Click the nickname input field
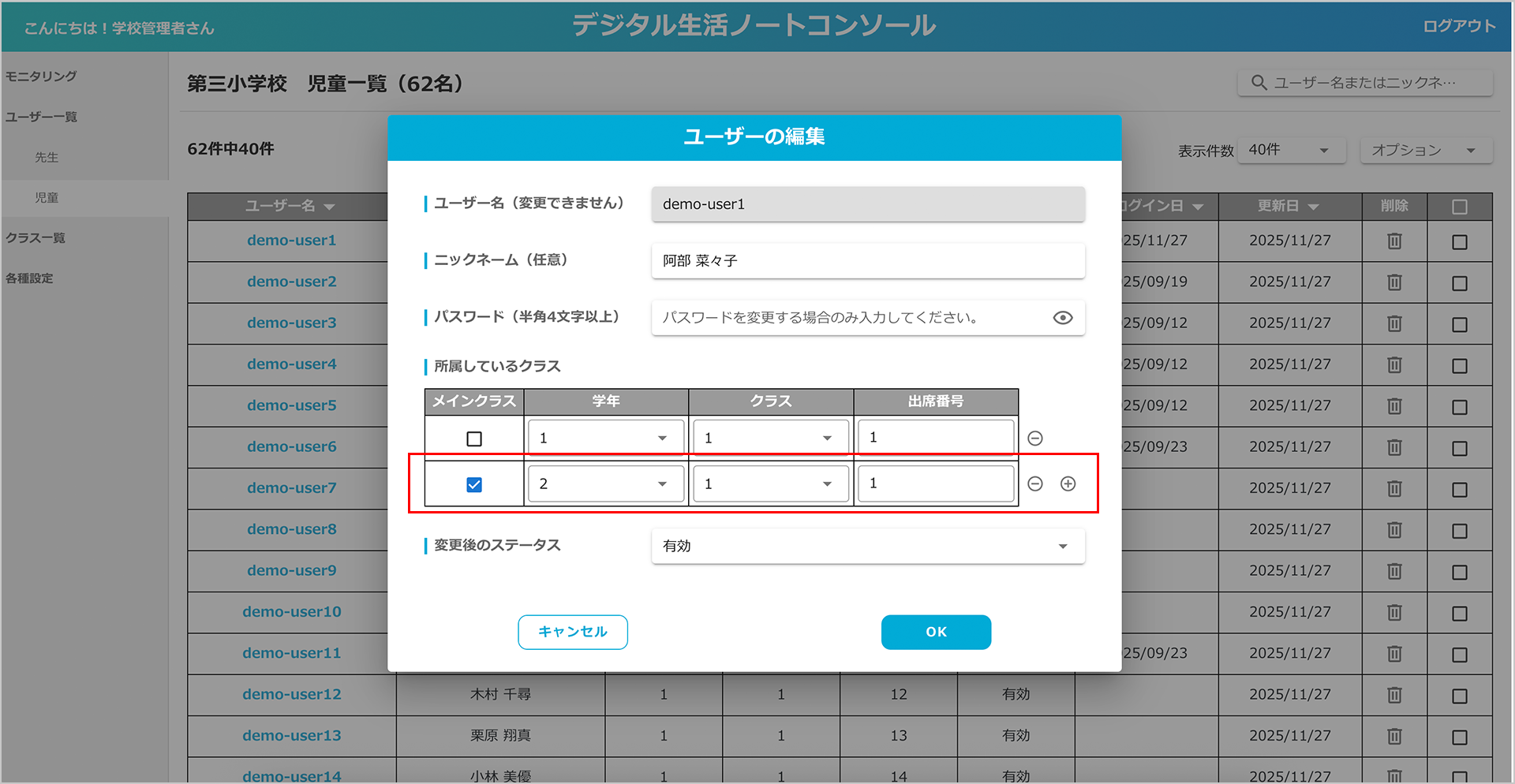This screenshot has height=784, width=1515. click(867, 261)
